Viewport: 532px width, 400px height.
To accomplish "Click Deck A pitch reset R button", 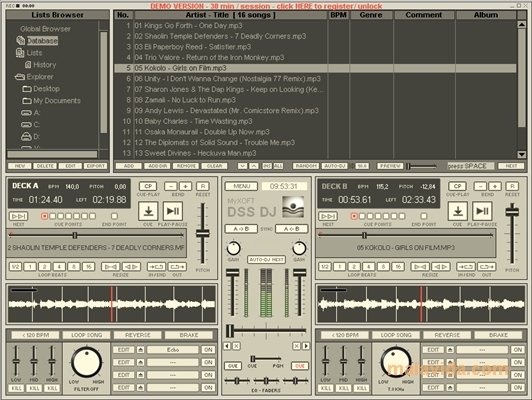I will click(x=203, y=186).
